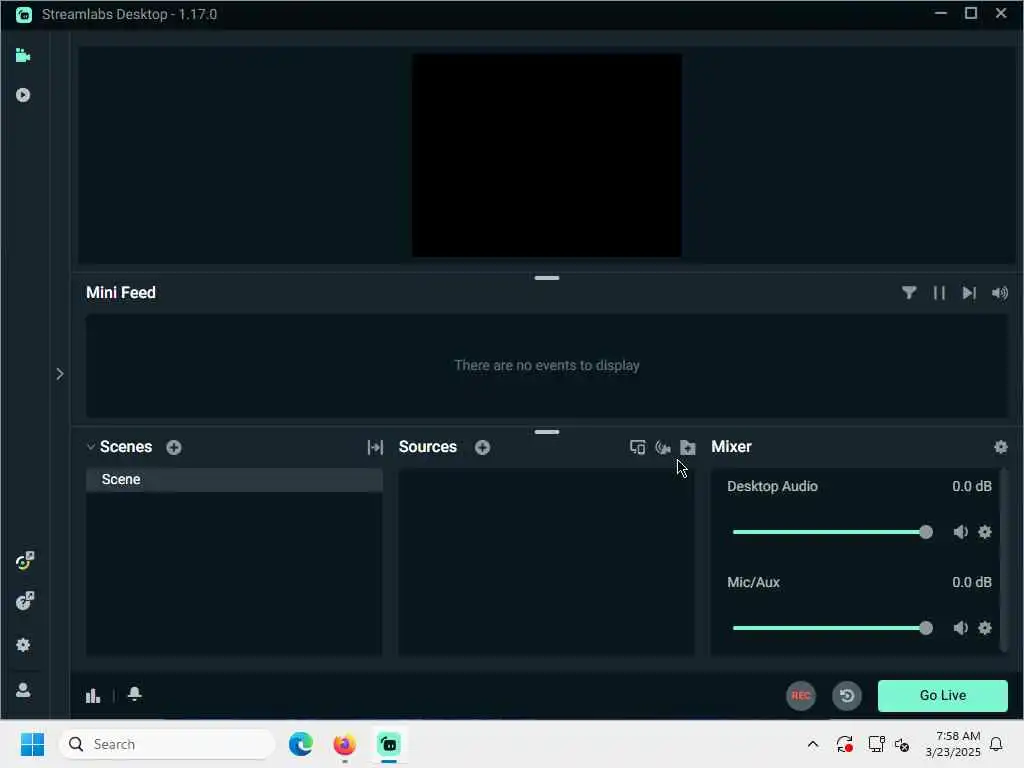The height and width of the screenshot is (768, 1024).
Task: Adjust the Mic/Aux volume slider
Action: [x=833, y=628]
